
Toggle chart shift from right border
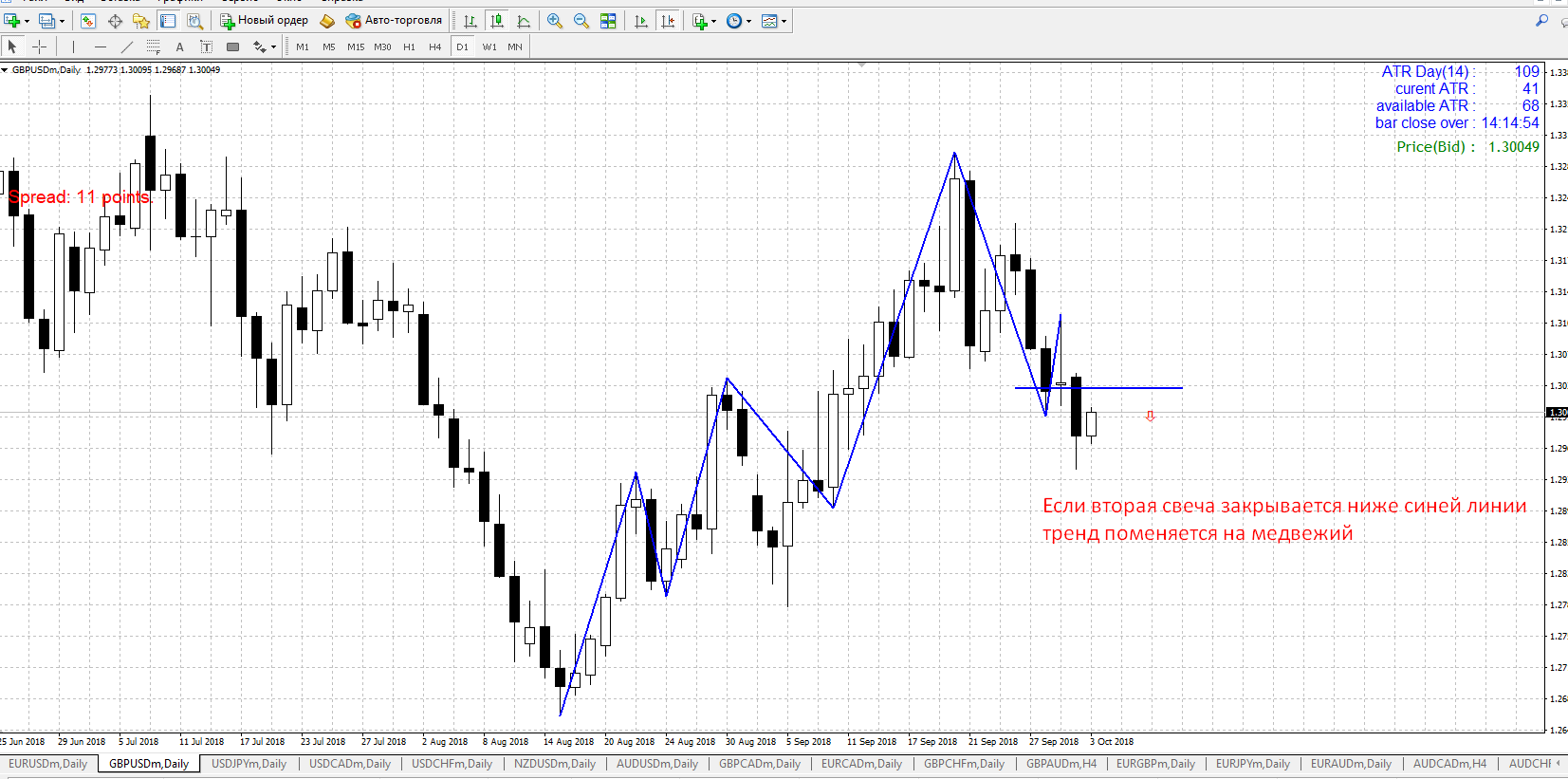point(668,20)
